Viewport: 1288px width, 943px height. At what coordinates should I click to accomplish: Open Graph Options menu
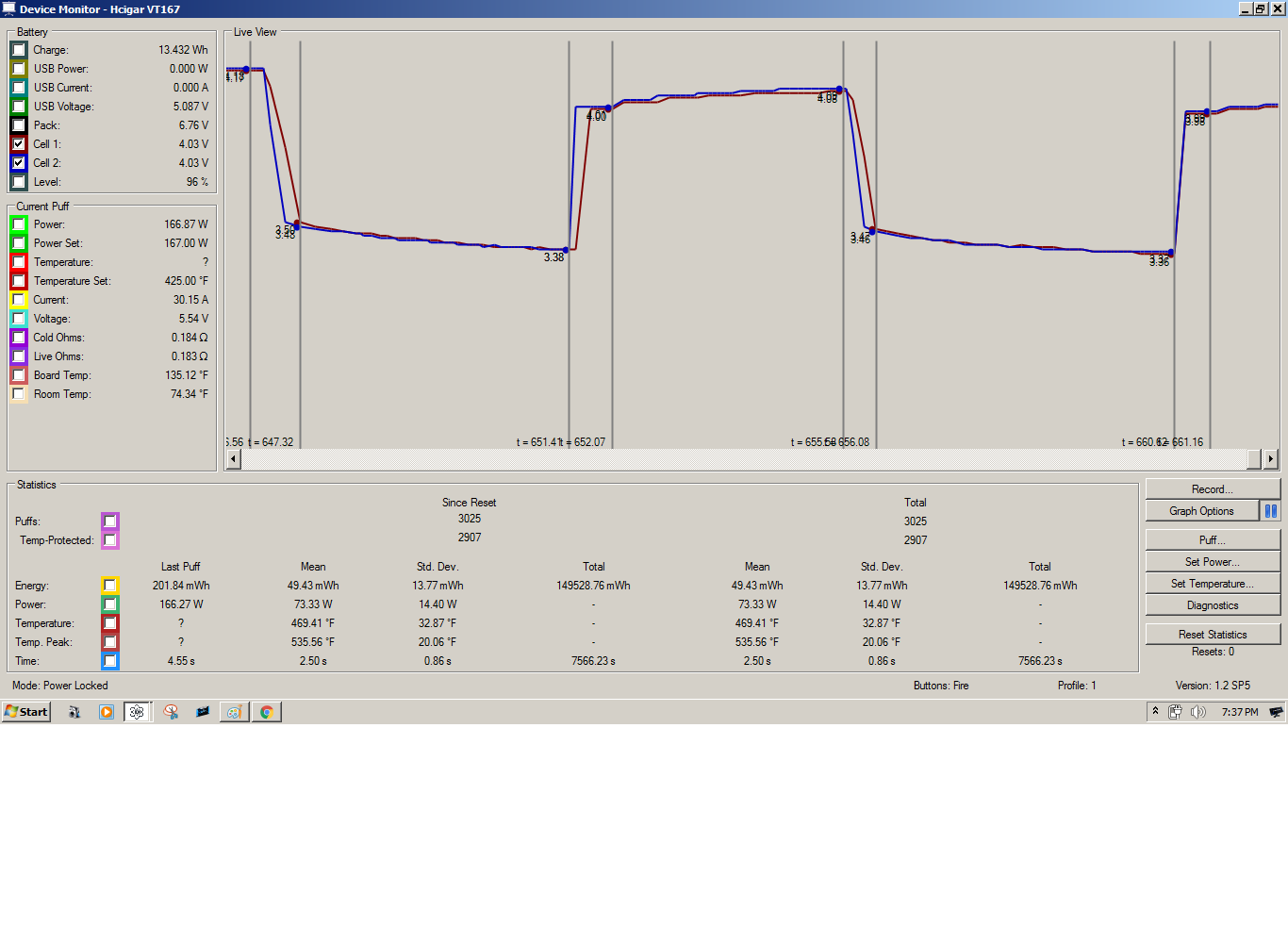(x=1201, y=511)
